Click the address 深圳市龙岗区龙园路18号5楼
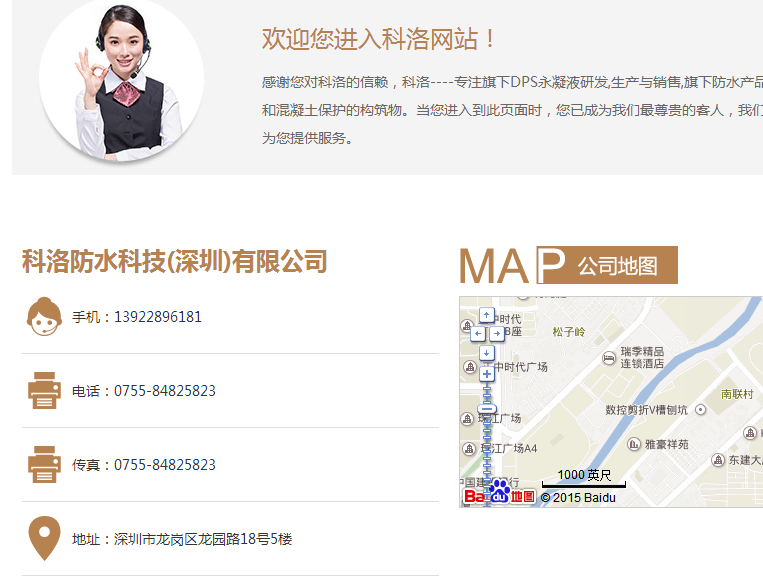 pyautogui.click(x=203, y=539)
